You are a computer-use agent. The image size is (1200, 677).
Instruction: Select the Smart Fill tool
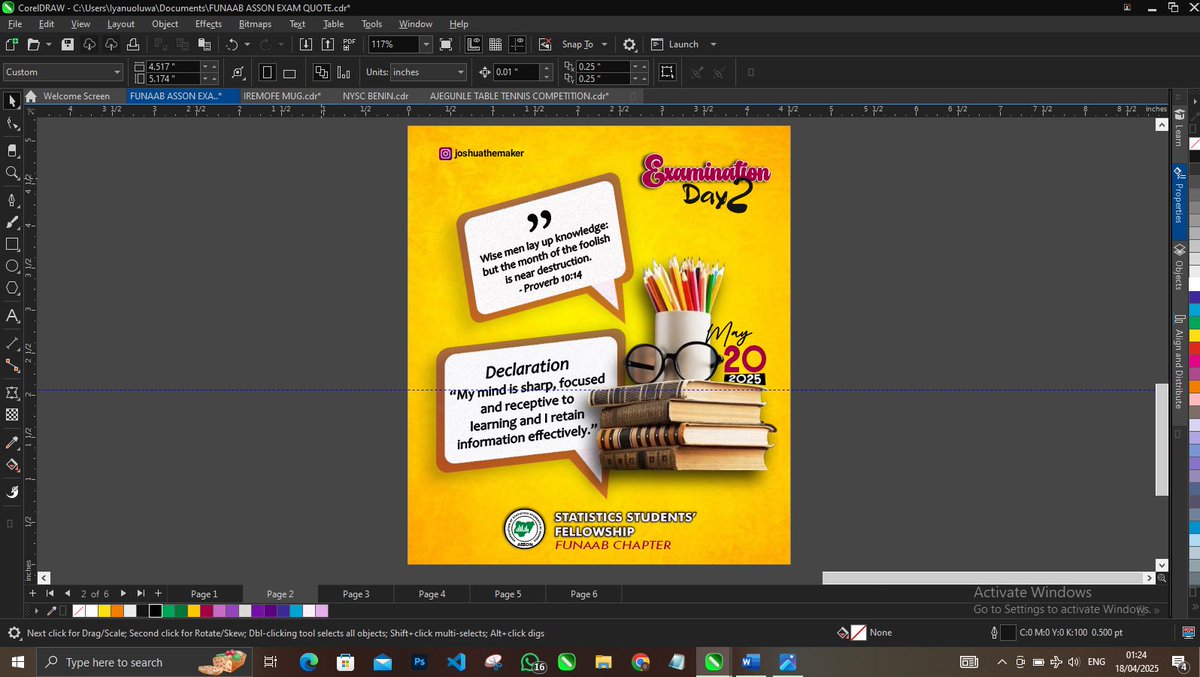click(x=12, y=491)
